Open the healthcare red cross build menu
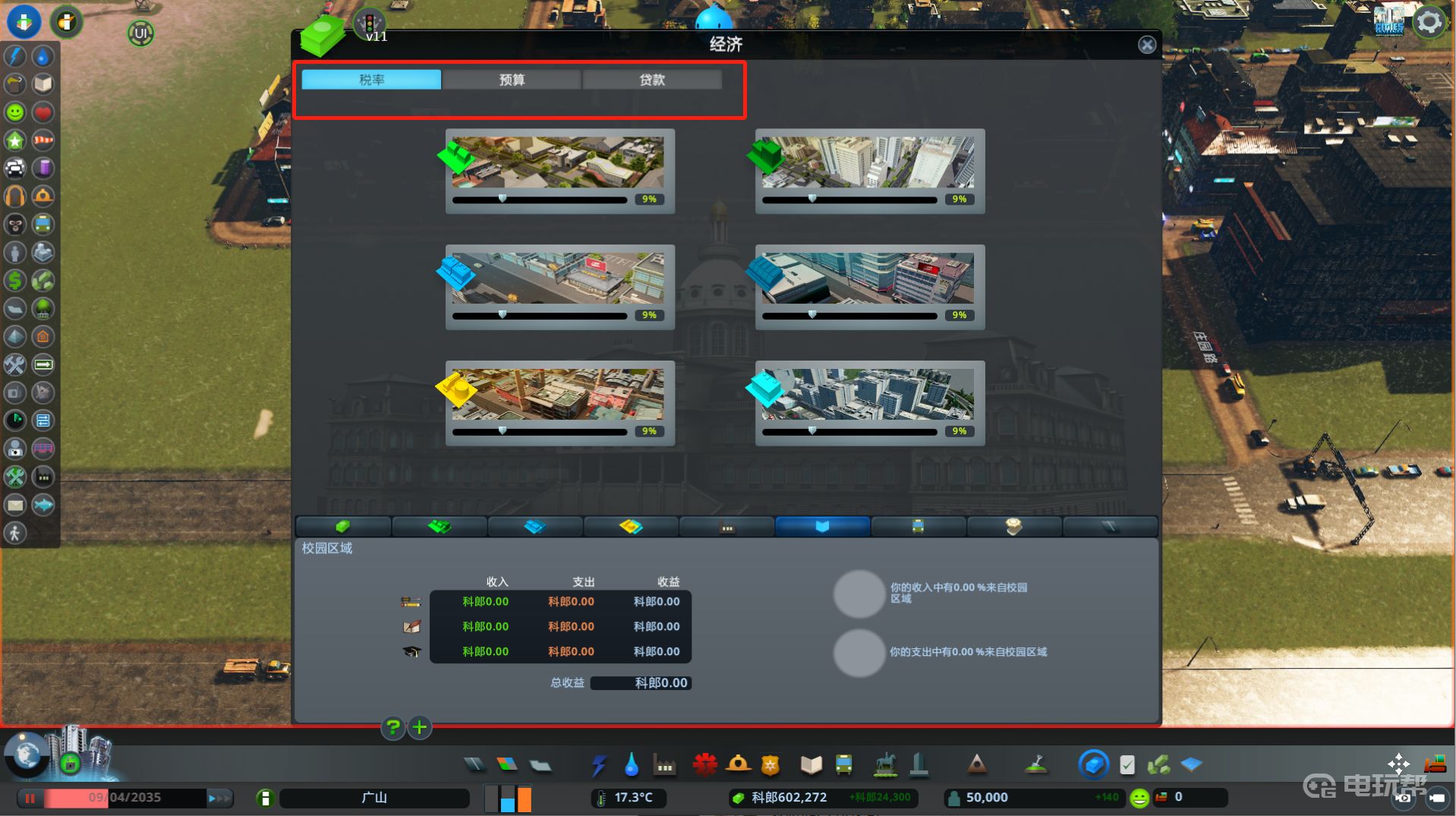 704,764
